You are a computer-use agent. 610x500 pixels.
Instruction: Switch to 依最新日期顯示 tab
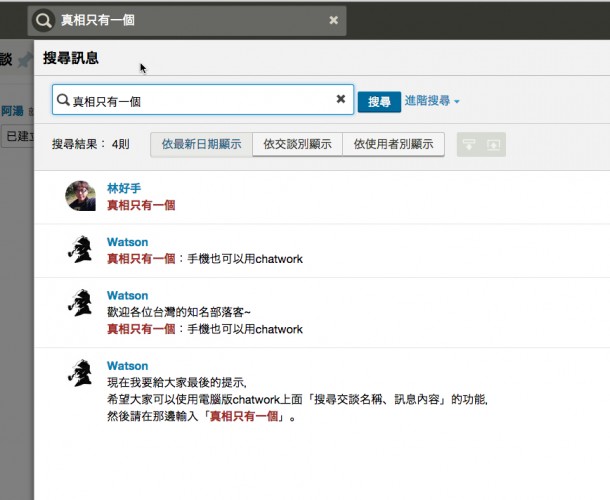tap(201, 144)
